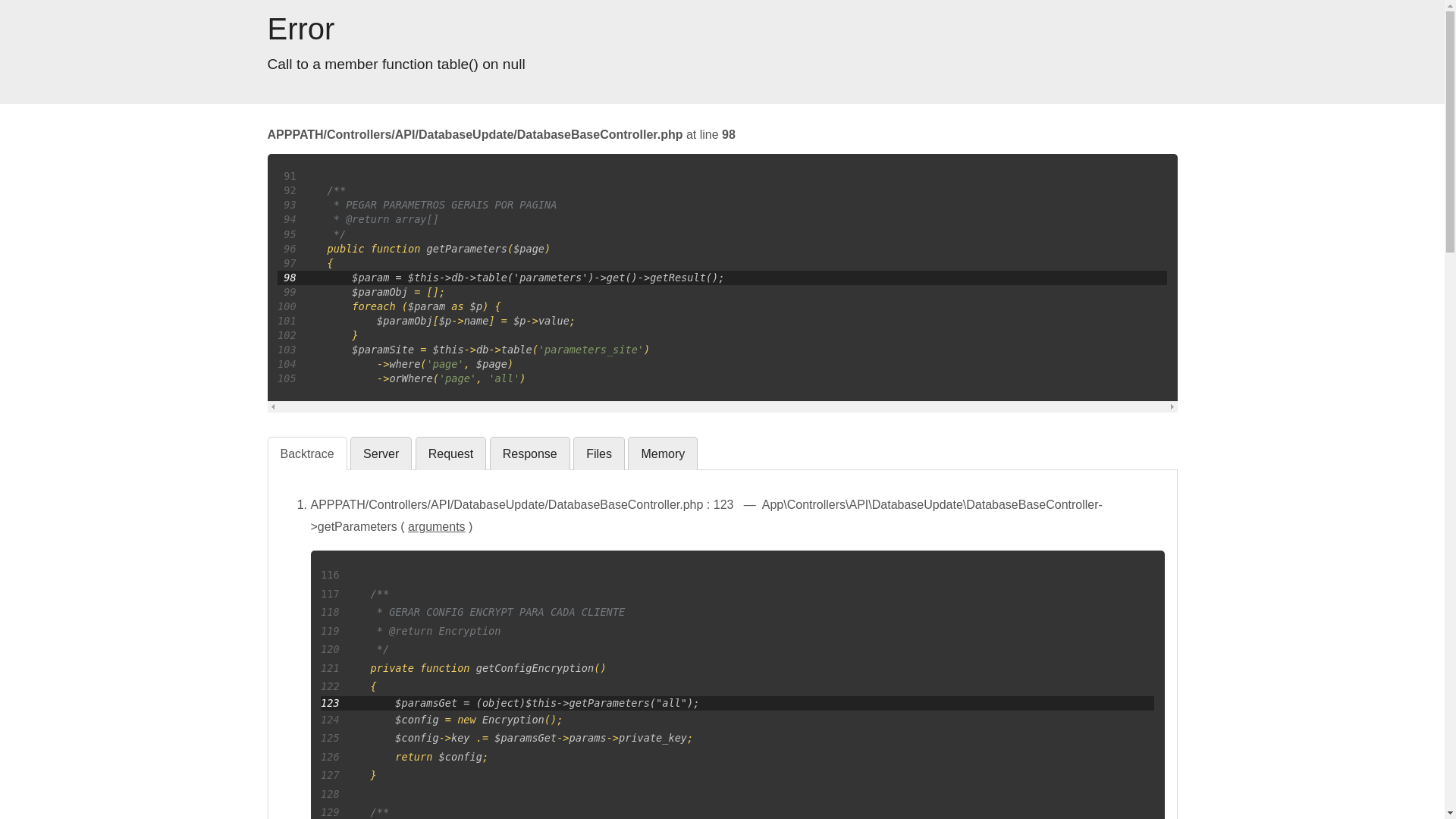Viewport: 1456px width, 819px height.
Task: Select the Files tab
Action: click(x=598, y=453)
